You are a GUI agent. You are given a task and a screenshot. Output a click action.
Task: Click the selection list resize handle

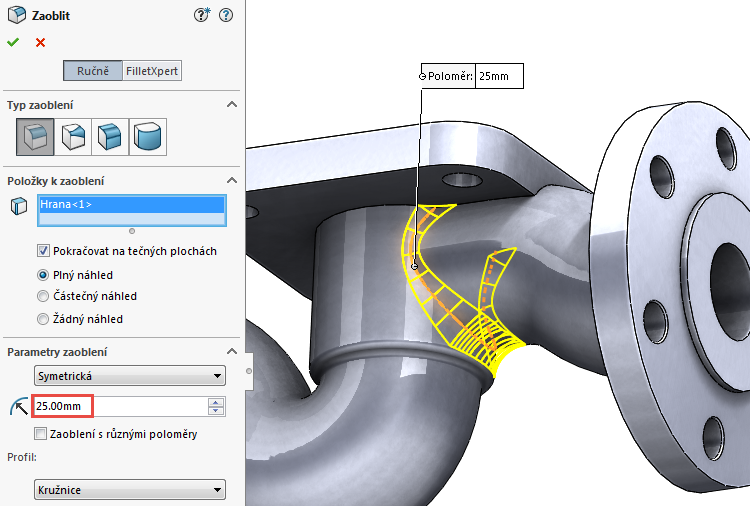pyautogui.click(x=132, y=231)
